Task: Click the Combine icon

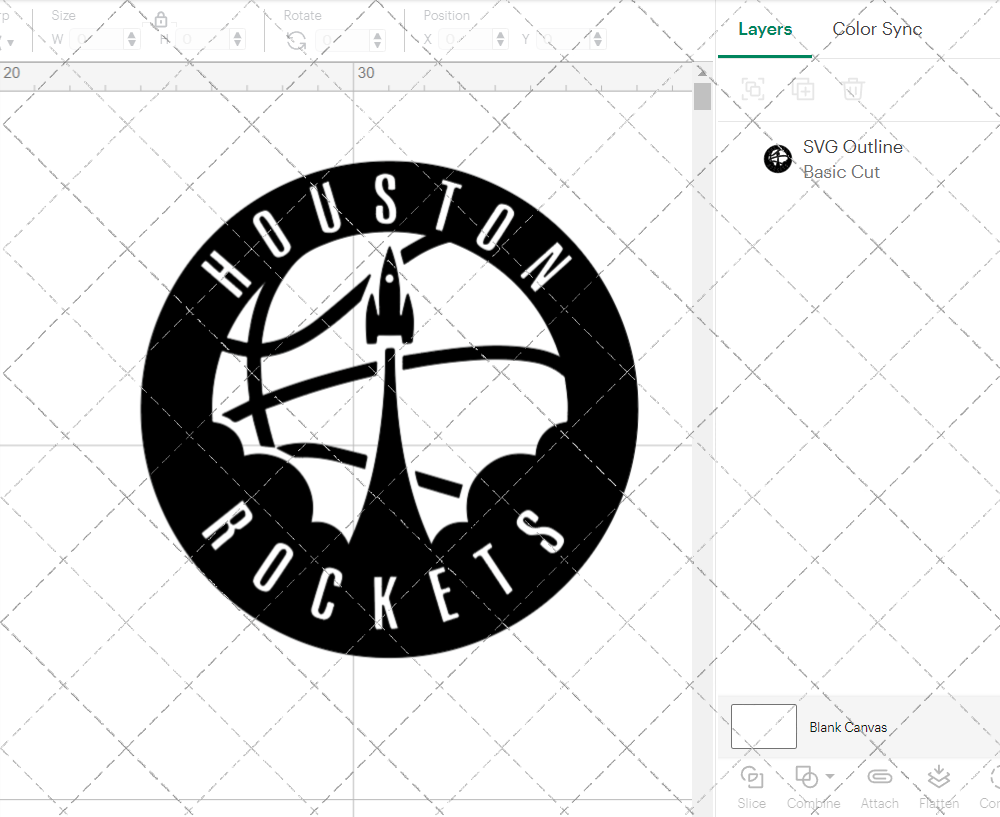Action: [x=806, y=776]
